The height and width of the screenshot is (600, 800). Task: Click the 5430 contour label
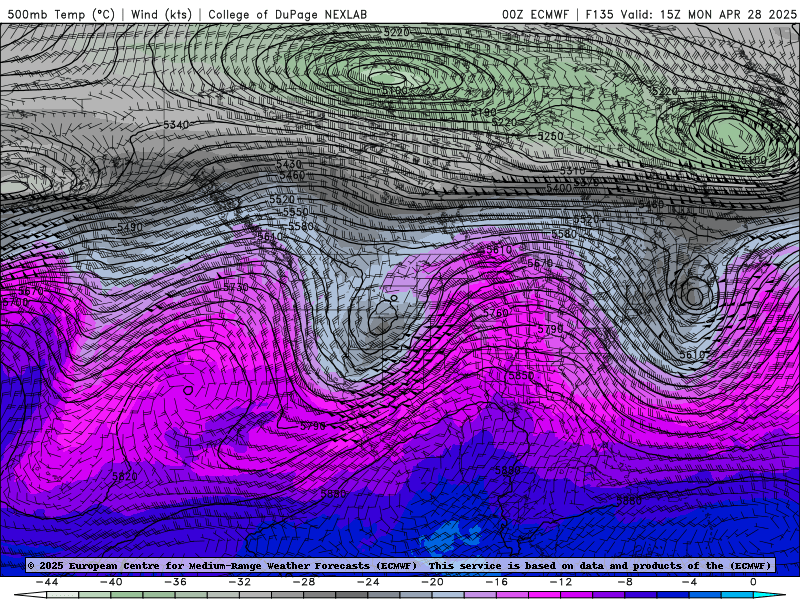tap(289, 164)
